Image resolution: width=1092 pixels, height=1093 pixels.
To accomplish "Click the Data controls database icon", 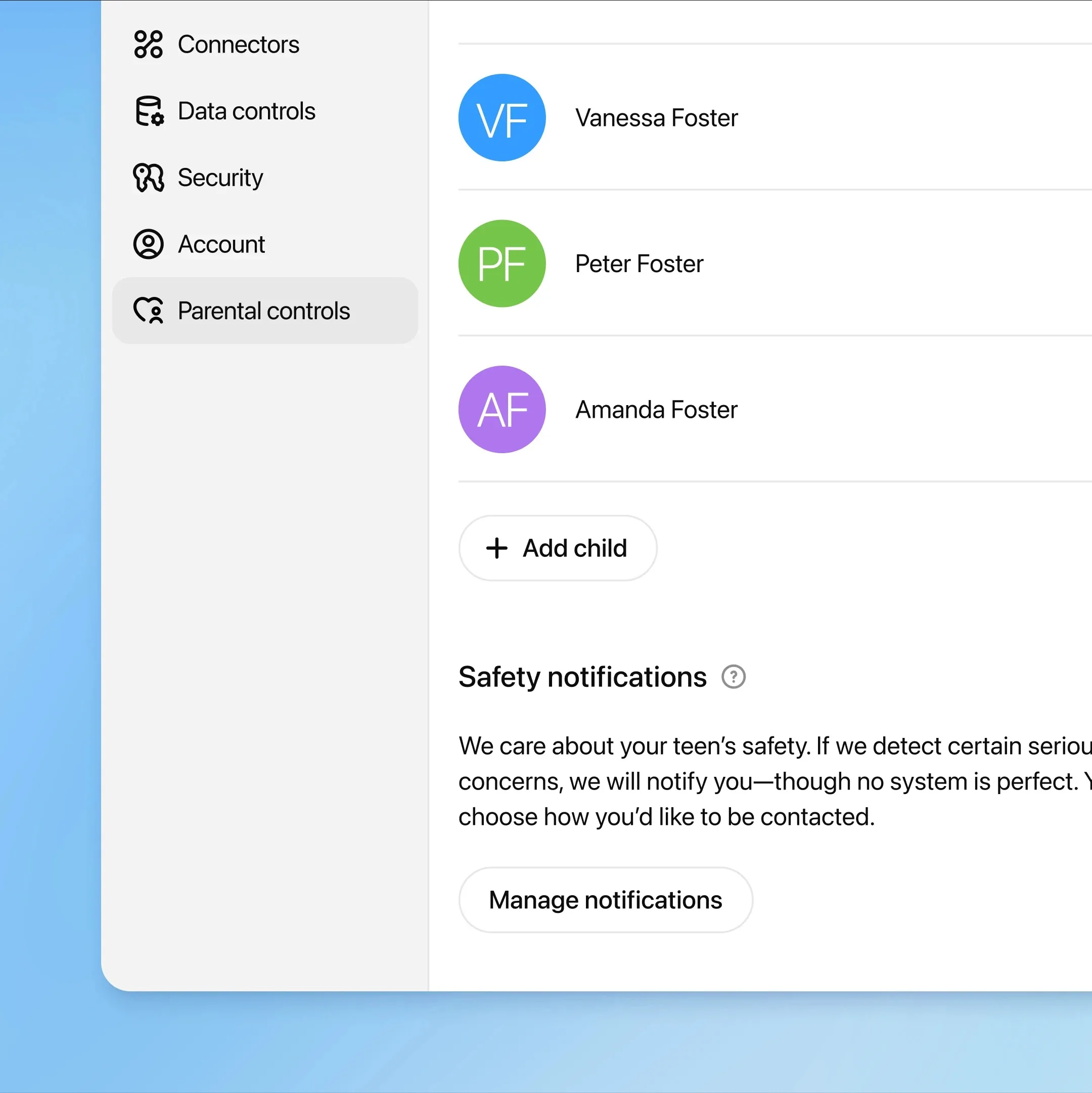I will coord(148,111).
